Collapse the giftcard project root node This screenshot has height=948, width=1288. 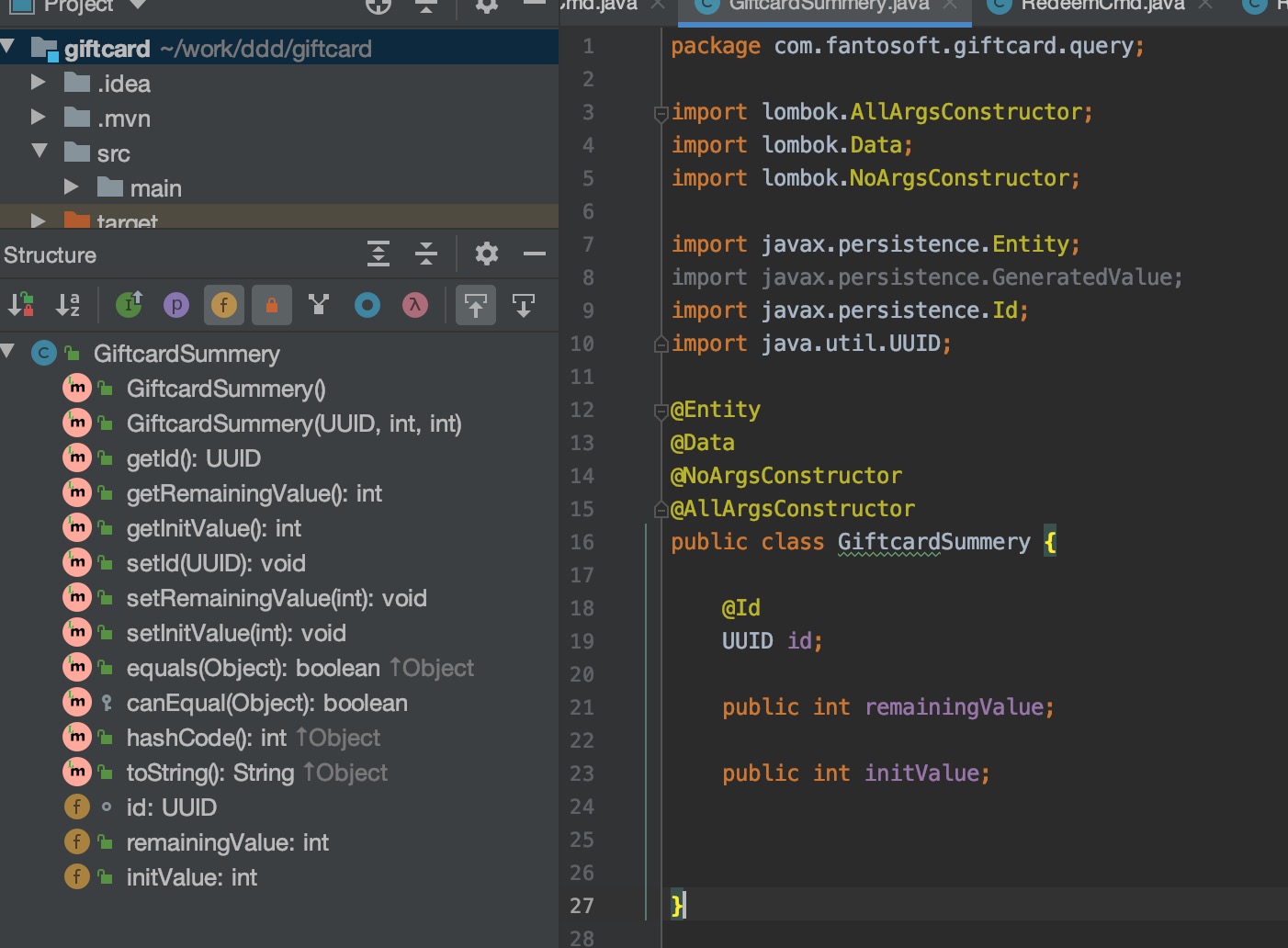[x=8, y=47]
